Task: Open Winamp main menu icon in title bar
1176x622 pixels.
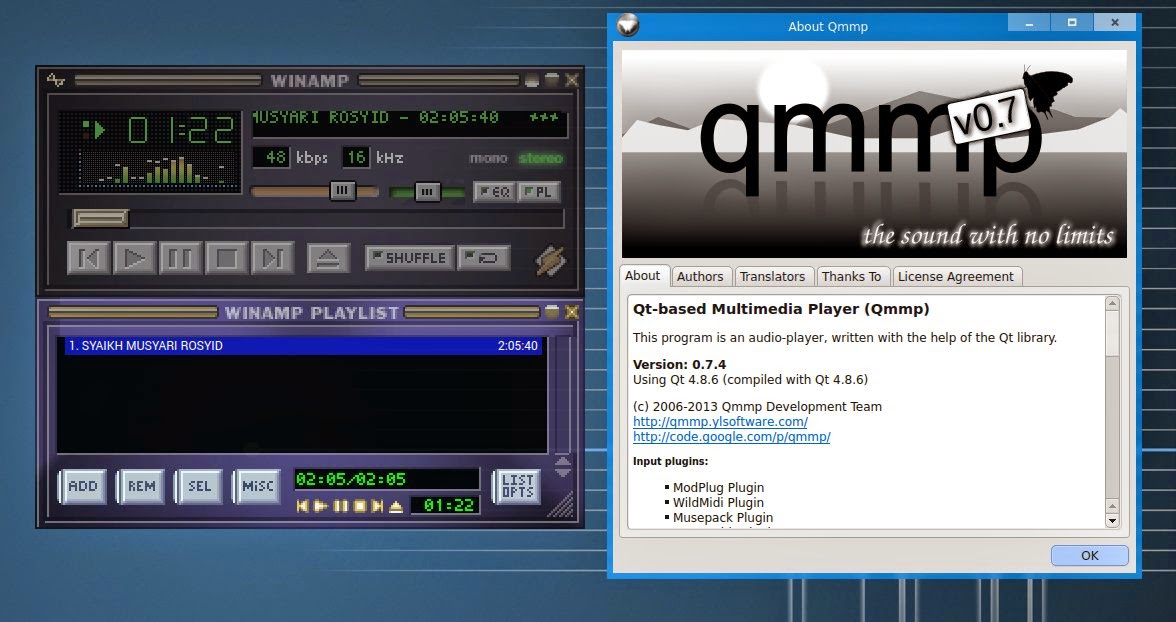Action: pyautogui.click(x=56, y=80)
